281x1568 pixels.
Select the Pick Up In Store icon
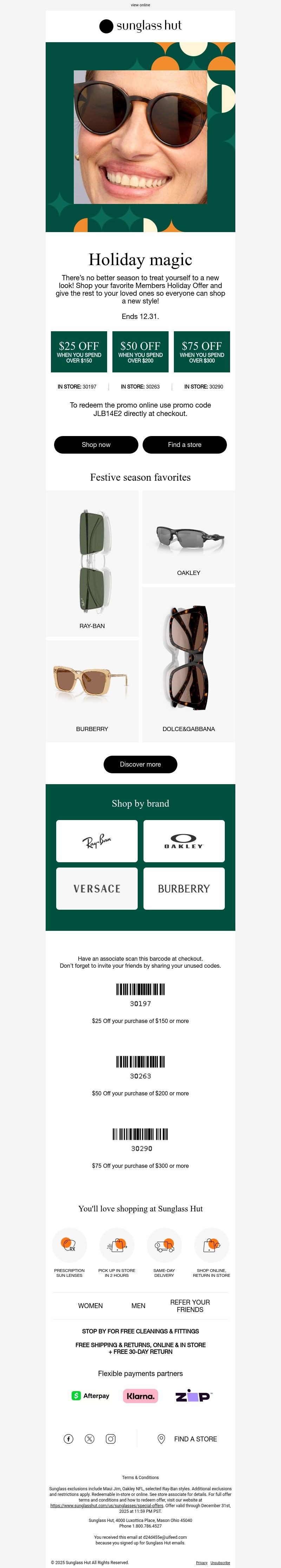coord(117,1245)
